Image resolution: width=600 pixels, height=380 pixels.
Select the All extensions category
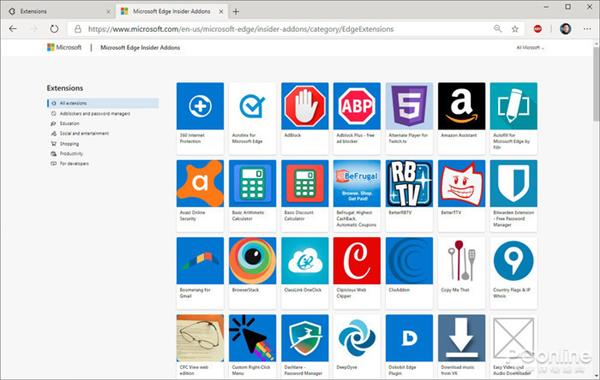[x=103, y=103]
